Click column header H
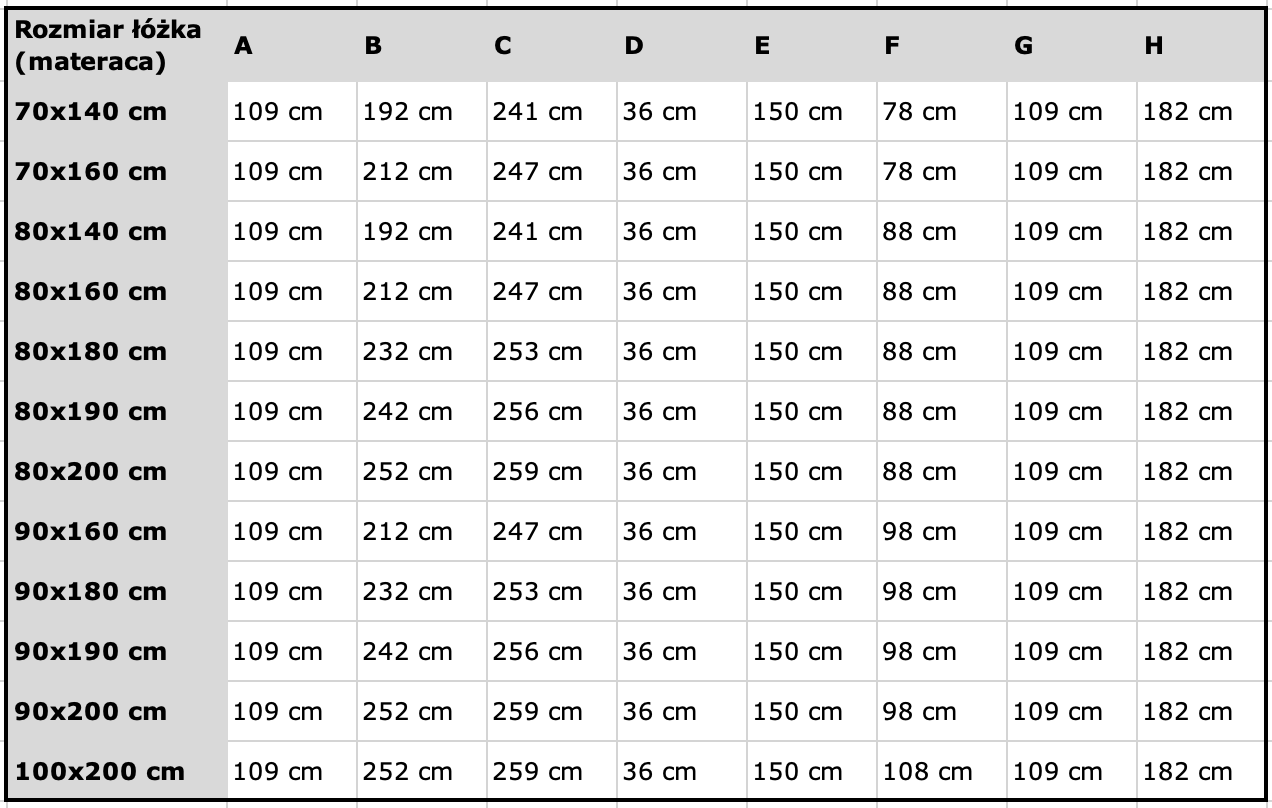Viewport: 1272px width, 808px height. (1203, 46)
